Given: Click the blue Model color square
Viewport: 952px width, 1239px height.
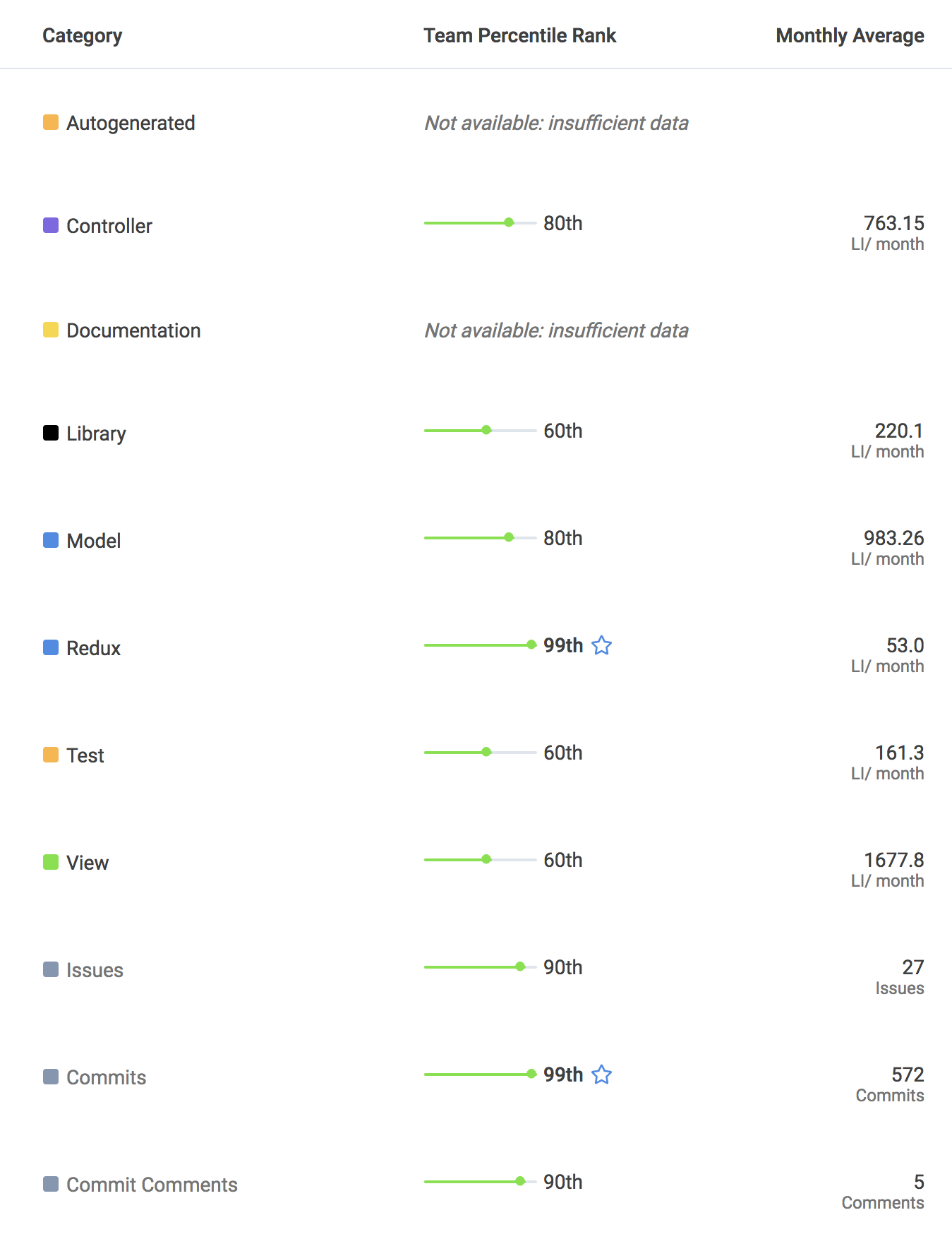Looking at the screenshot, I should (x=51, y=540).
